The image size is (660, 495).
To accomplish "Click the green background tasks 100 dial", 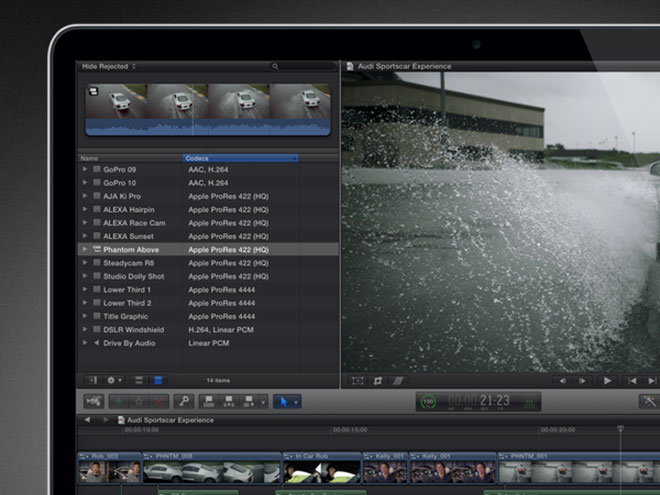I will coord(428,402).
